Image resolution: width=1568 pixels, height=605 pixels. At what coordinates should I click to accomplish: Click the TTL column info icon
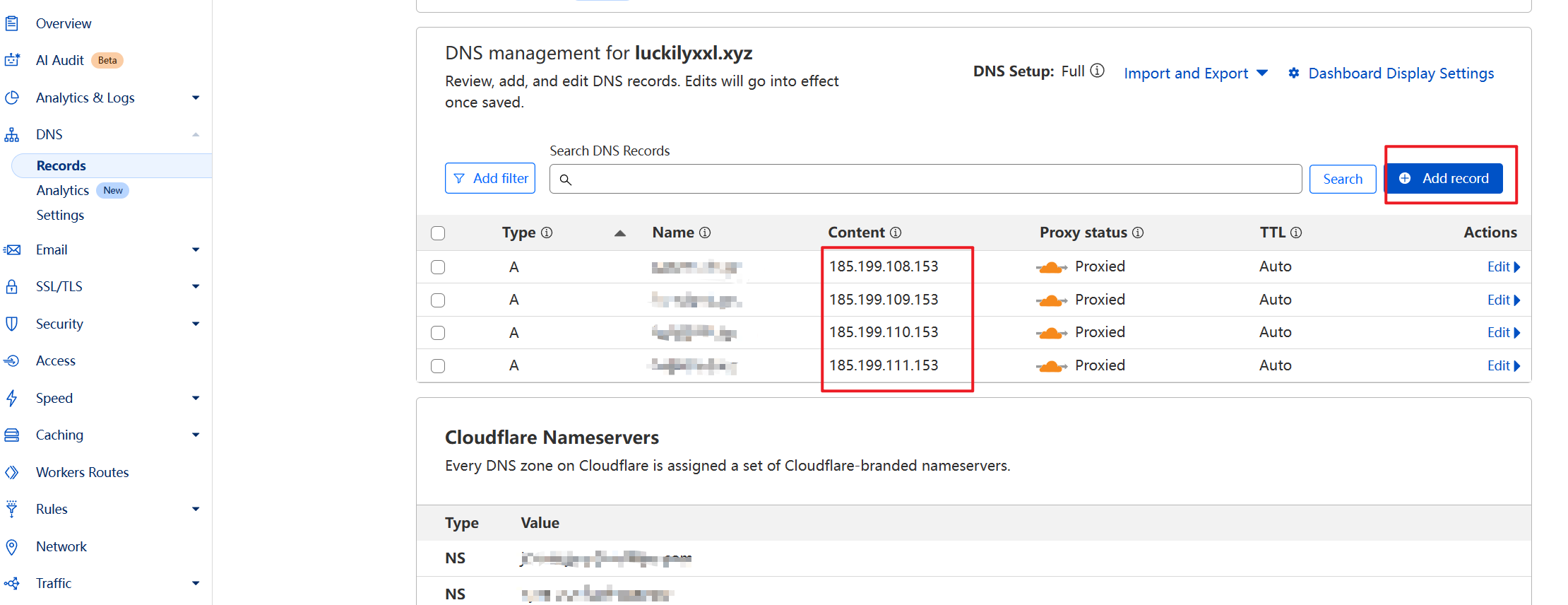click(x=1296, y=233)
